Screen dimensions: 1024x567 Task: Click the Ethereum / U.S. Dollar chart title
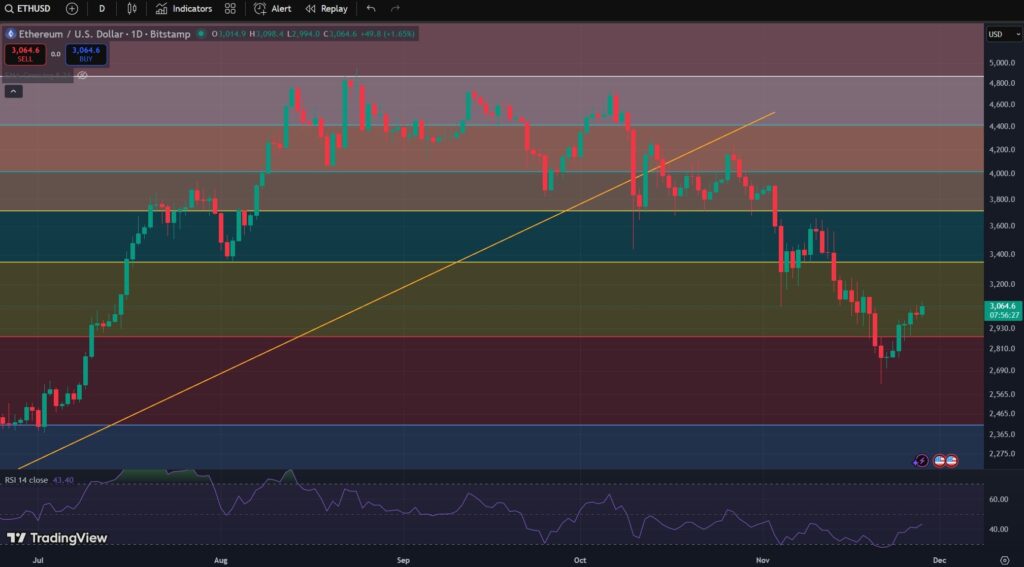click(104, 34)
